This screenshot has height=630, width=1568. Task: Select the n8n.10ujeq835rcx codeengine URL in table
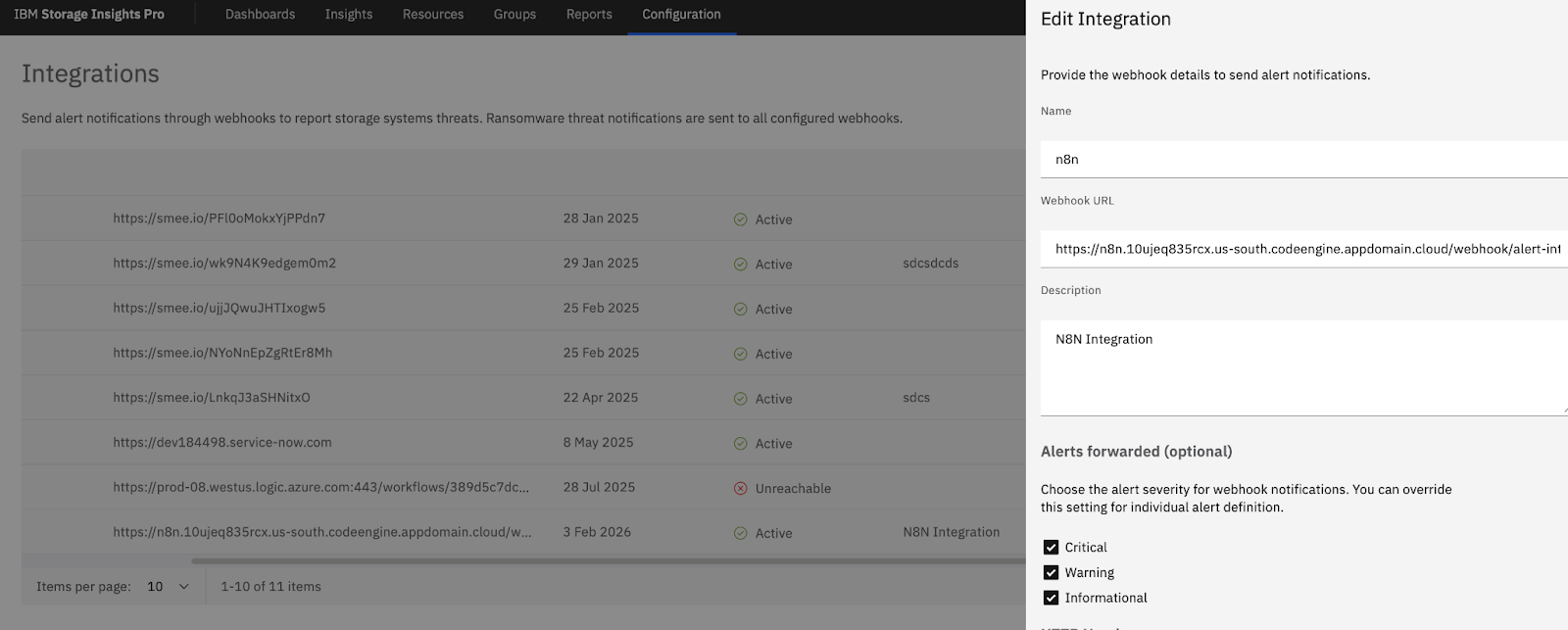tap(322, 532)
